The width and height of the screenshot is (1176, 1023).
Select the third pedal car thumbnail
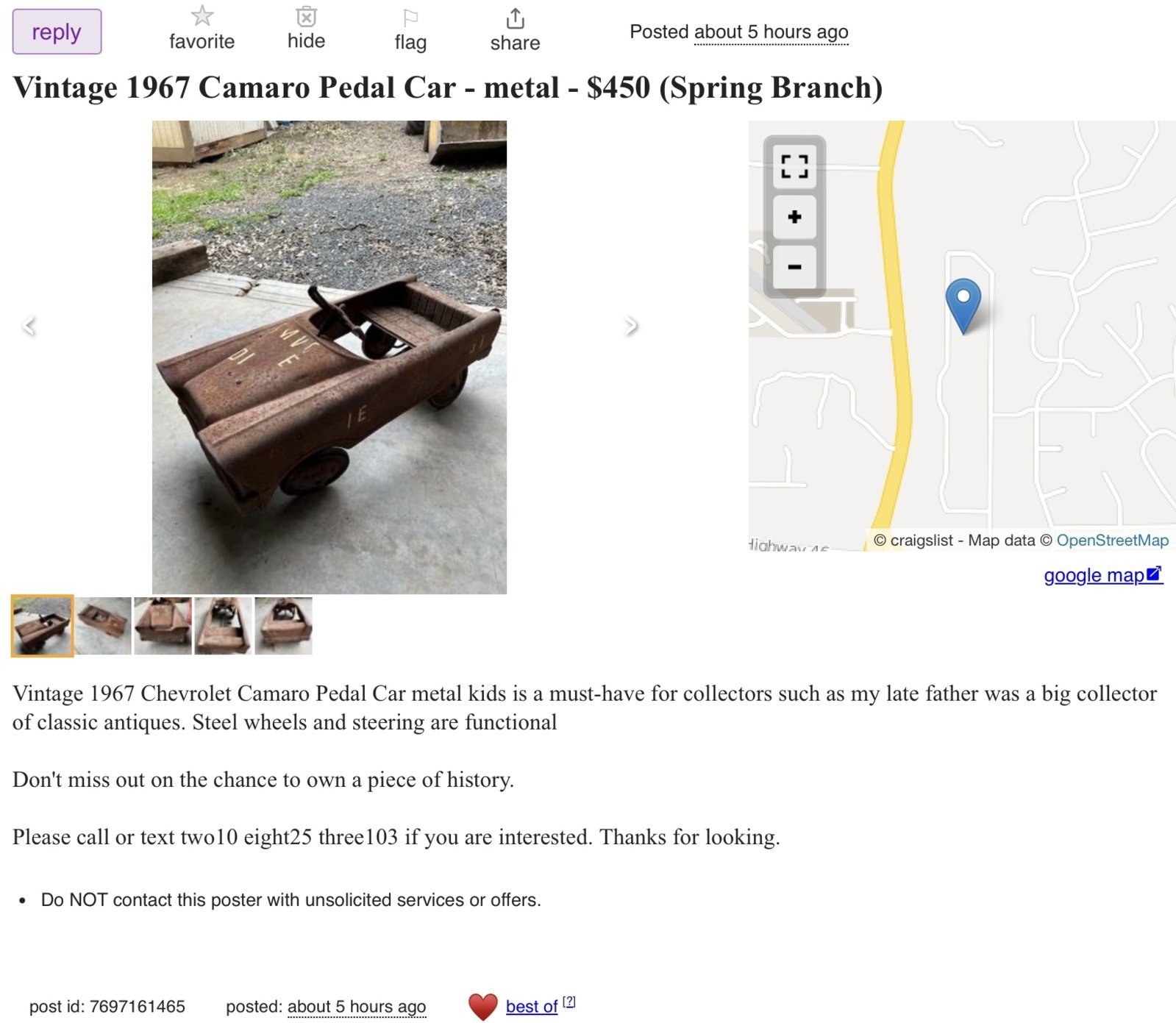click(x=163, y=626)
